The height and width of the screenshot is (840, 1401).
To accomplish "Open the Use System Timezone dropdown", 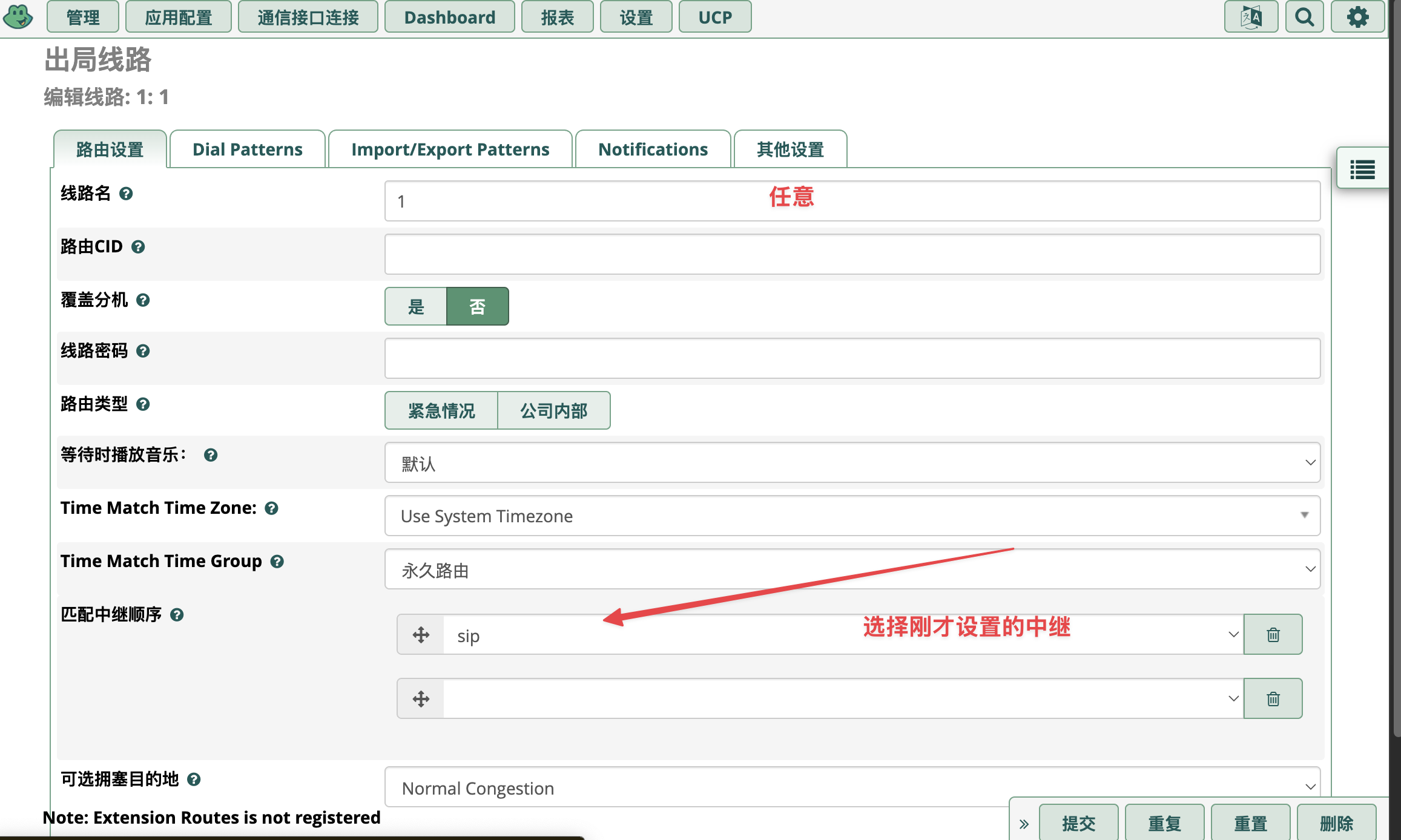I will coord(852,516).
